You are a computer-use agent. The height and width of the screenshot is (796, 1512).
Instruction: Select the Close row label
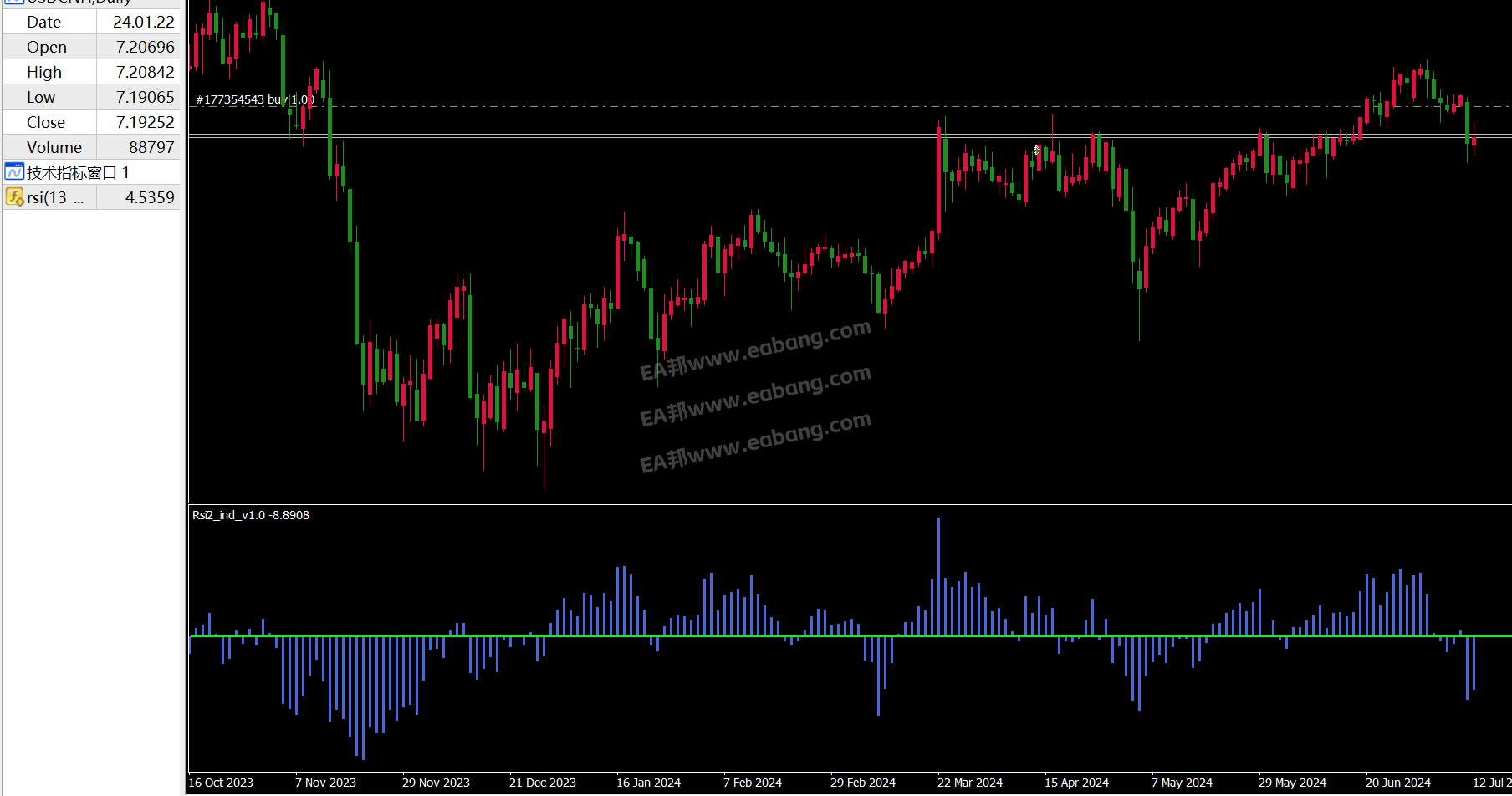tap(46, 122)
